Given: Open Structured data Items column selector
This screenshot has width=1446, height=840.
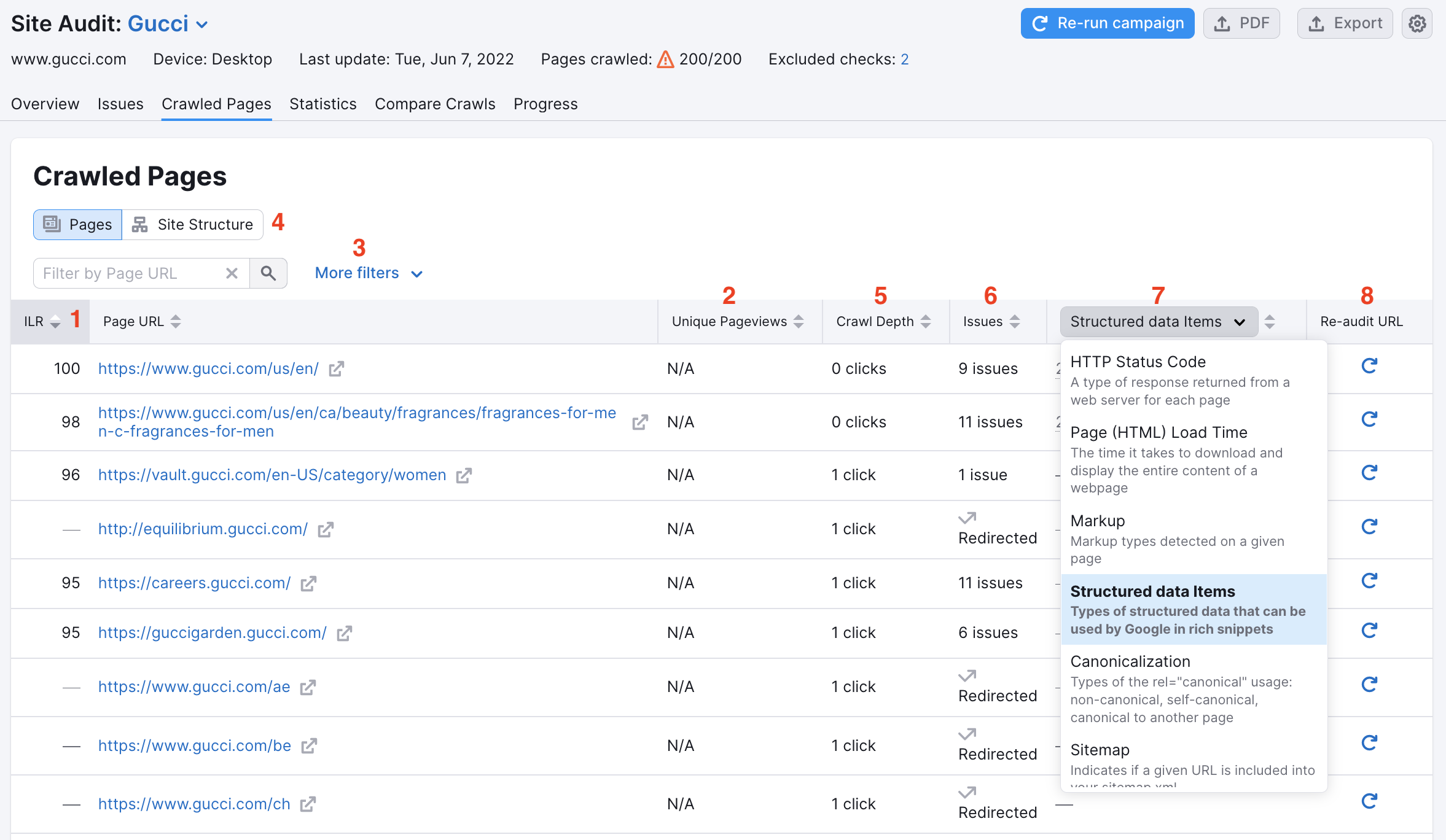Looking at the screenshot, I should 1159,322.
